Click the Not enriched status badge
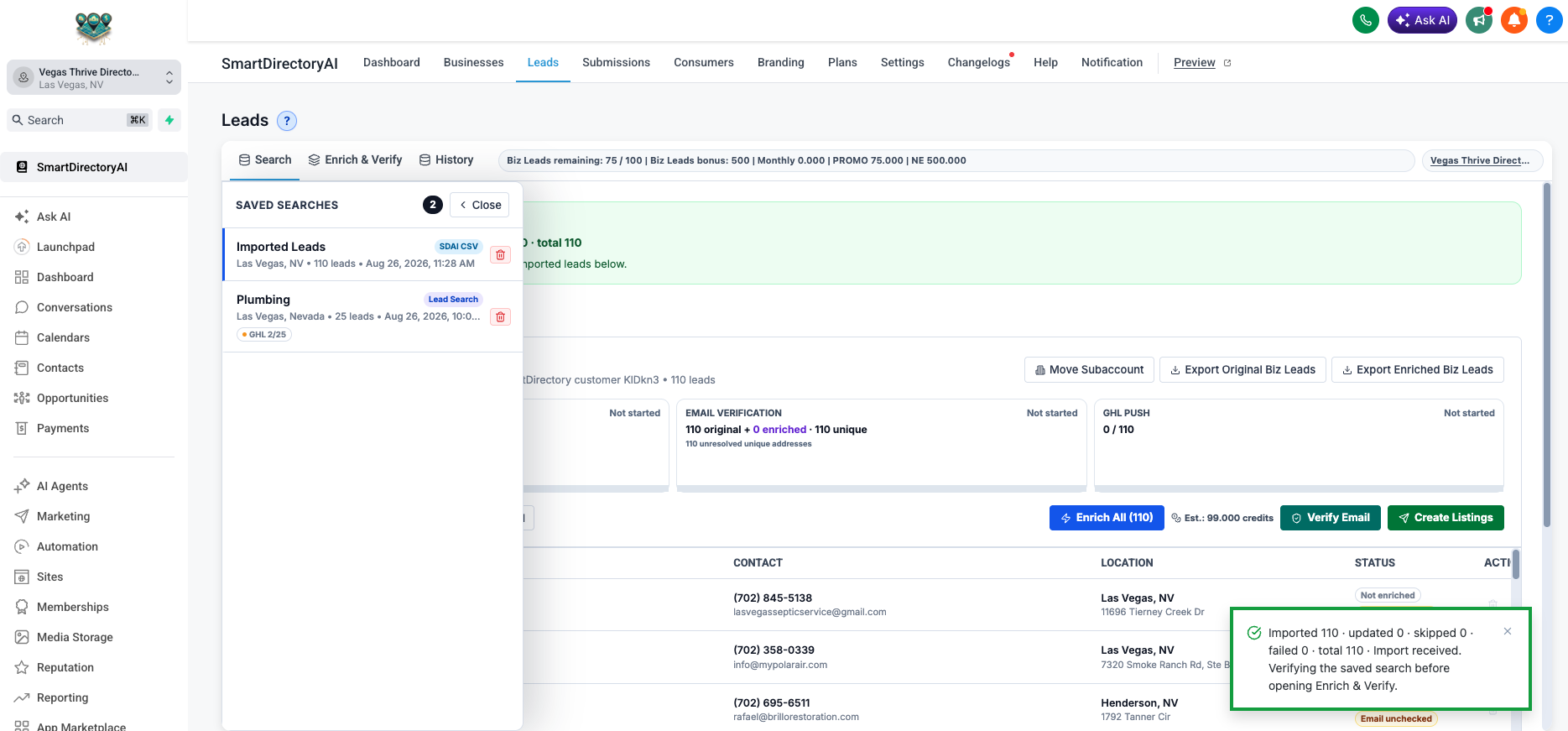This screenshot has height=731, width=1568. 1388,595
